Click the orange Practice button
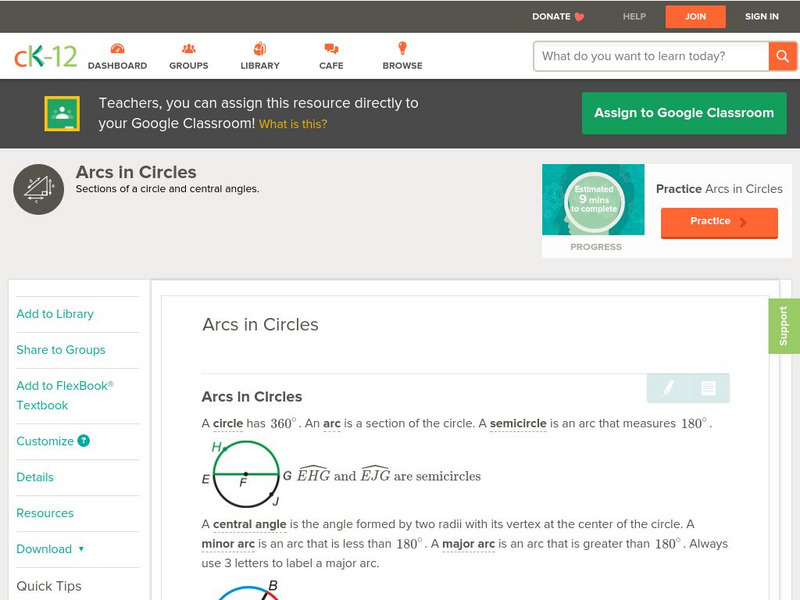Viewport: 800px width, 600px height. 719,222
